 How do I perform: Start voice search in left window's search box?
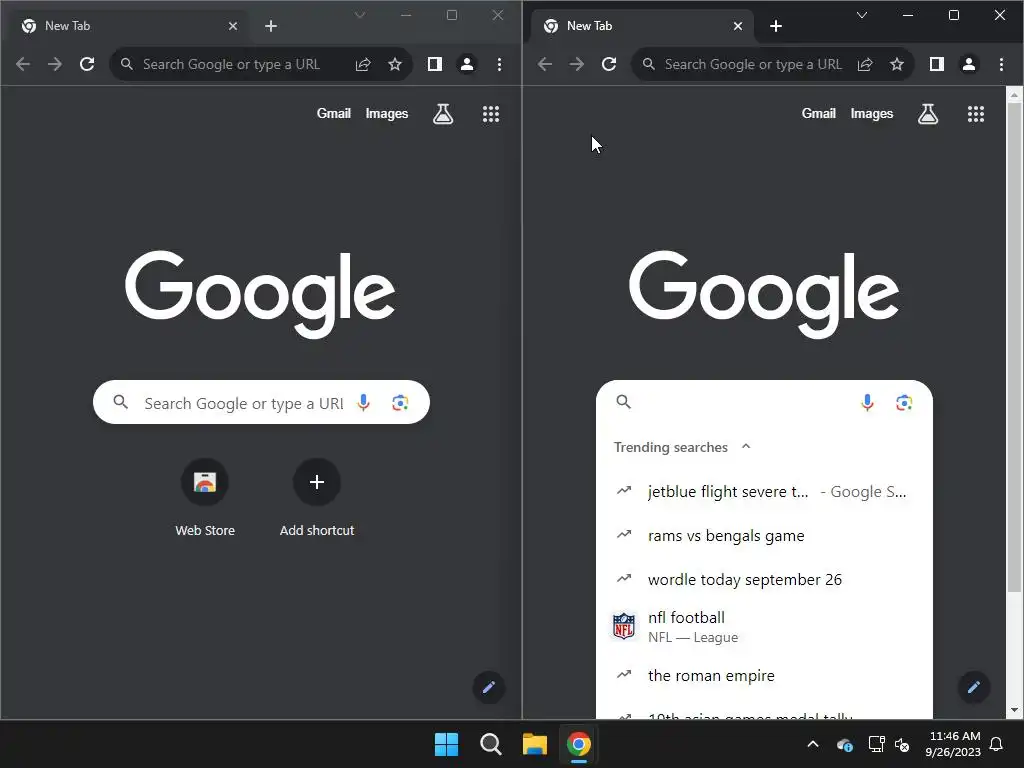pos(364,402)
